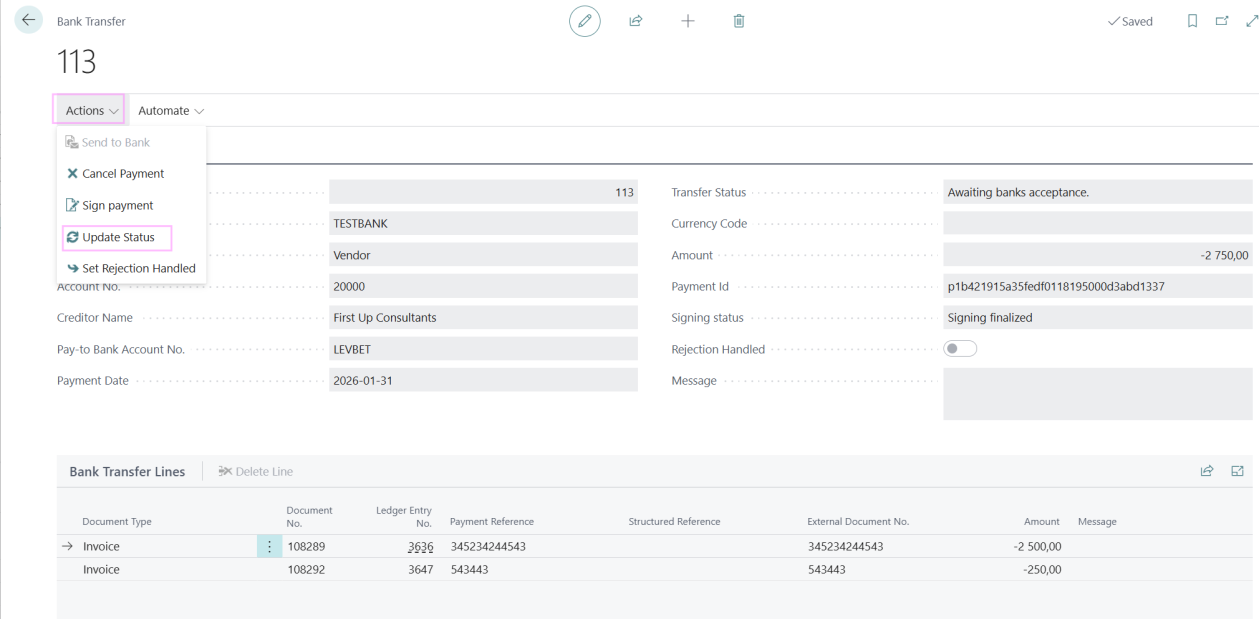The width and height of the screenshot is (1259, 619).
Task: Click the Account No. field 20000
Action: [x=483, y=286]
